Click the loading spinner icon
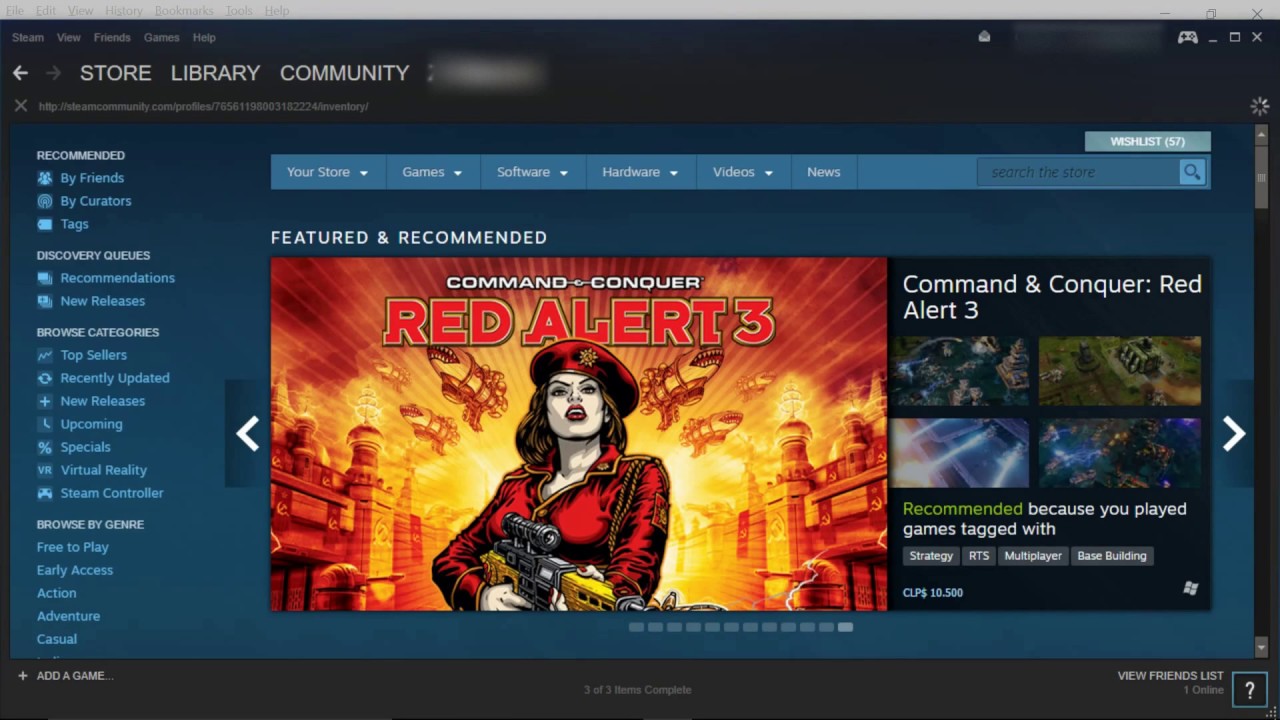 coord(1259,106)
